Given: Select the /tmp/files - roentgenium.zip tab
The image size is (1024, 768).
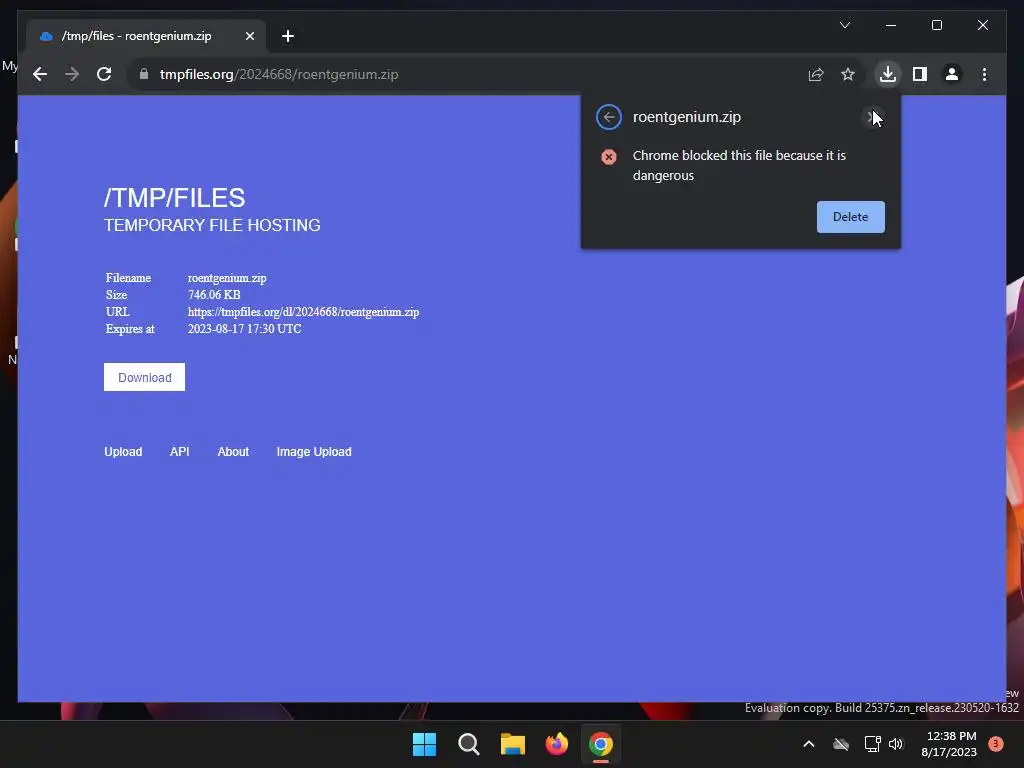Looking at the screenshot, I should (x=147, y=36).
